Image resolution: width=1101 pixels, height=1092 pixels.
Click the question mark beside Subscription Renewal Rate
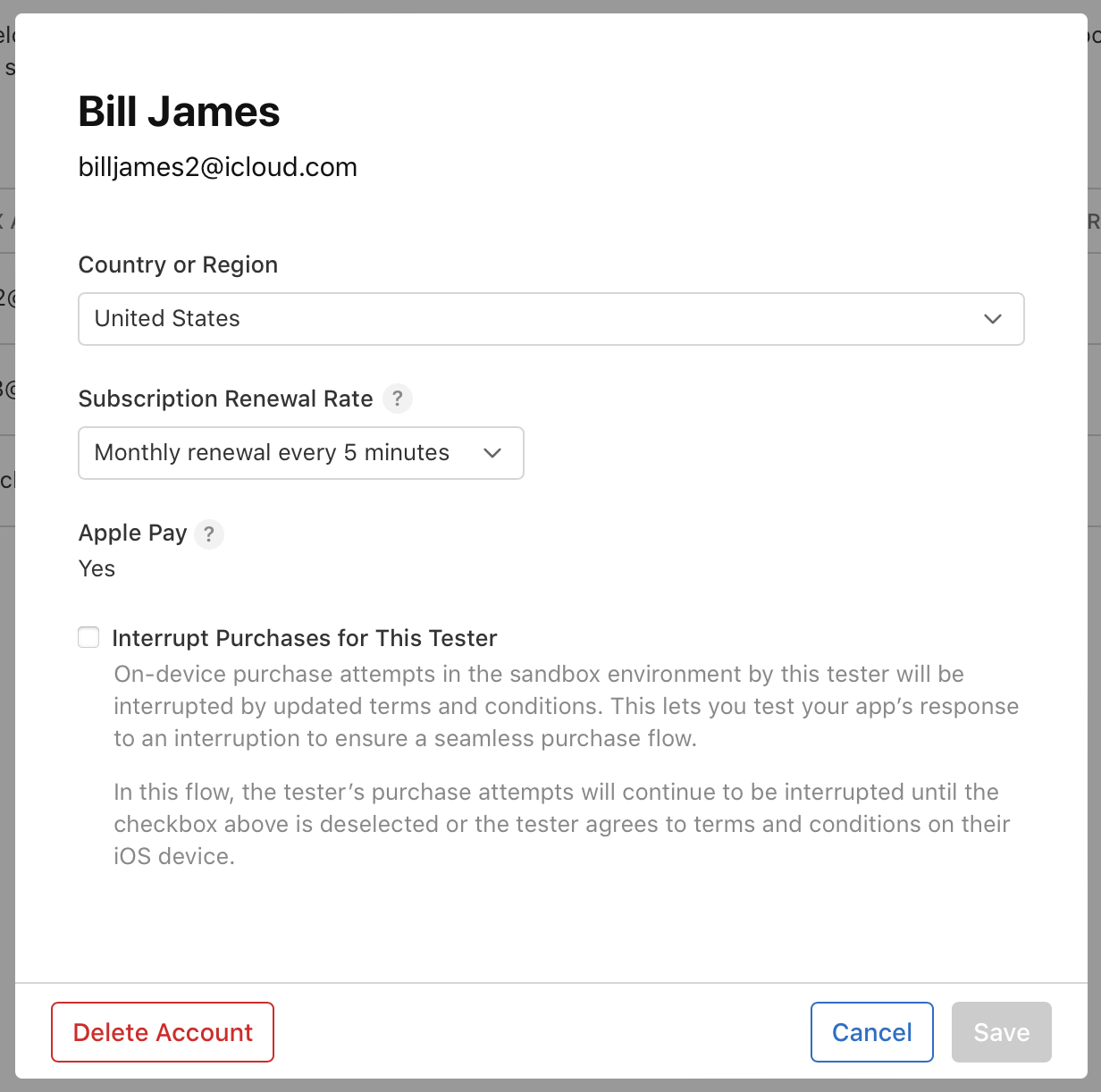click(398, 399)
